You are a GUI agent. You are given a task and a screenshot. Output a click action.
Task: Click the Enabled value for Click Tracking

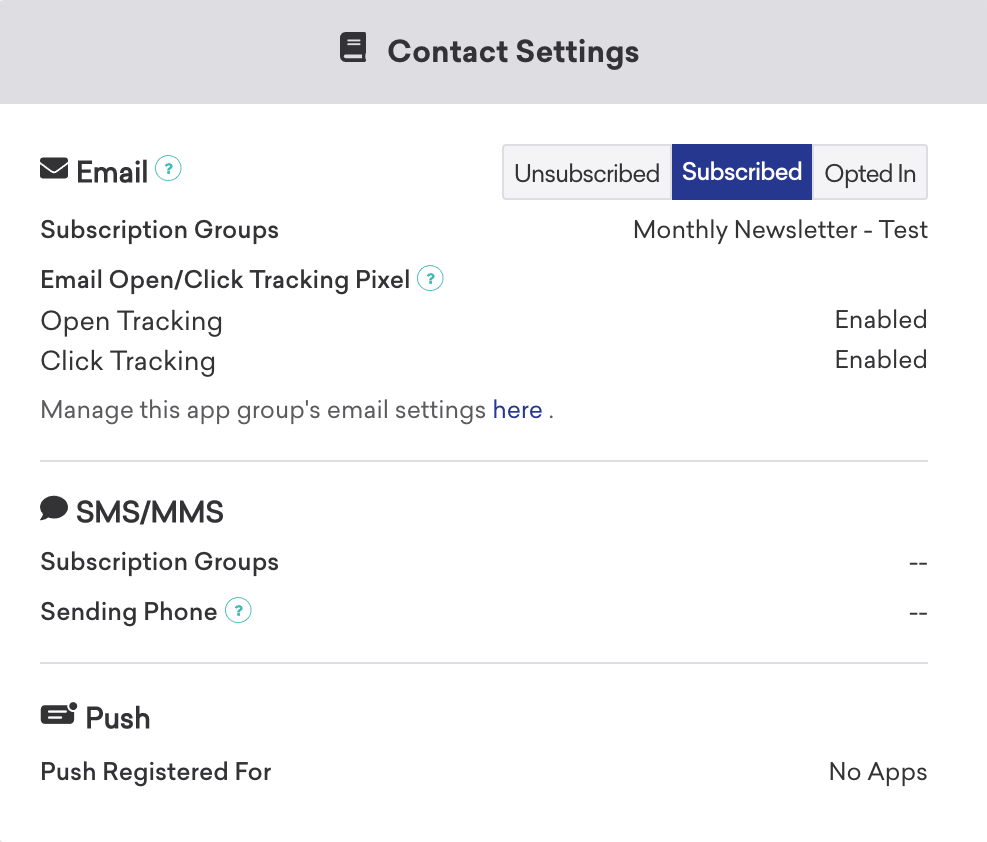point(881,360)
